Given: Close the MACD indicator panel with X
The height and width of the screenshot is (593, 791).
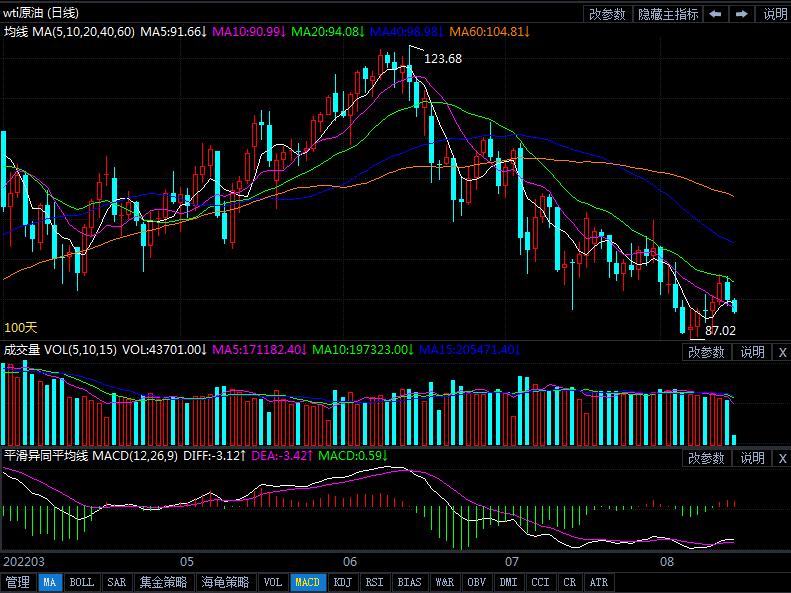Looking at the screenshot, I should click(x=782, y=458).
